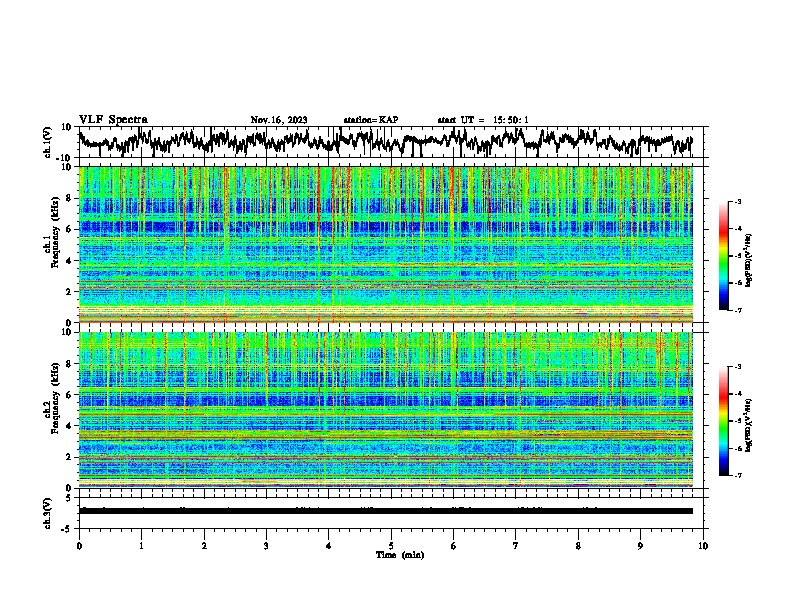Click the time axis tick label "4"
The width and height of the screenshot is (792, 612).
click(x=328, y=546)
